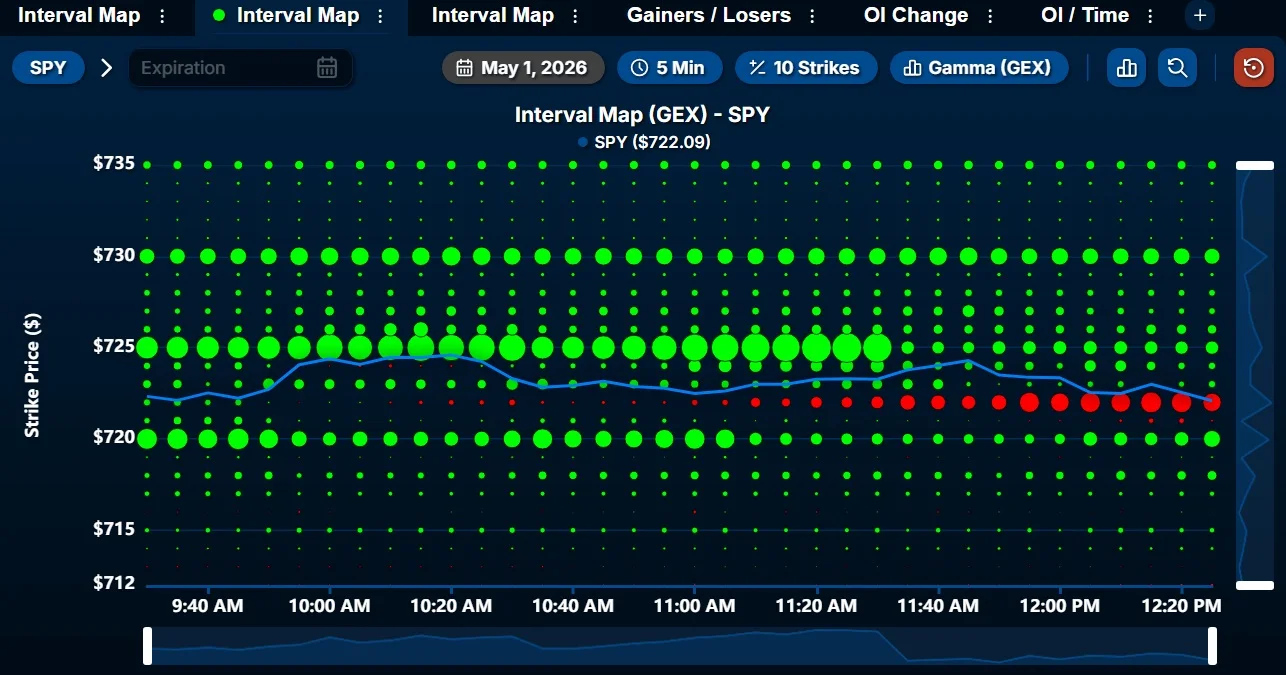The image size is (1286, 675).
Task: Click the 11:00 AM time axis label
Action: click(694, 606)
